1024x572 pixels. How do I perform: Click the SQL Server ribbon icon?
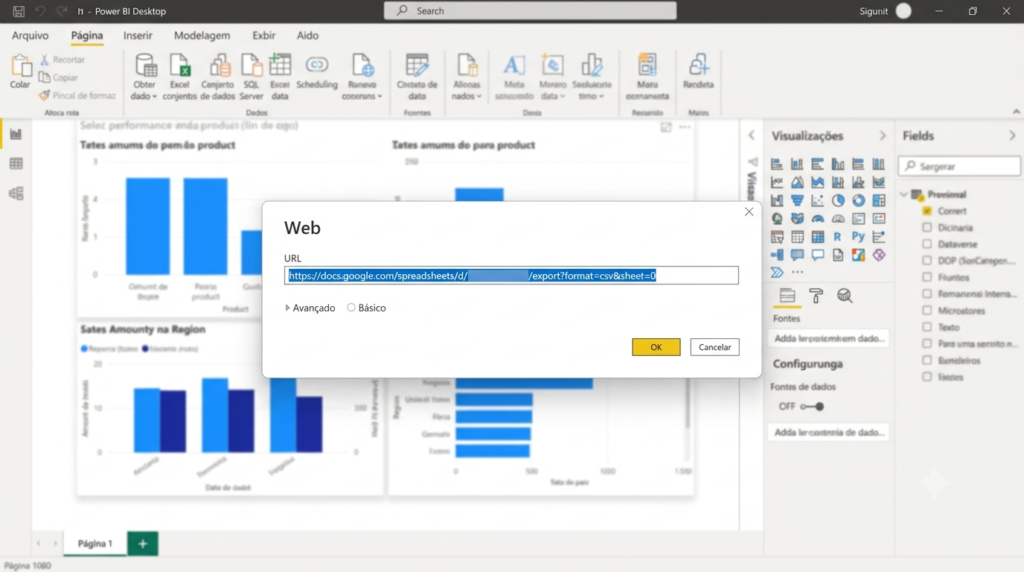251,66
